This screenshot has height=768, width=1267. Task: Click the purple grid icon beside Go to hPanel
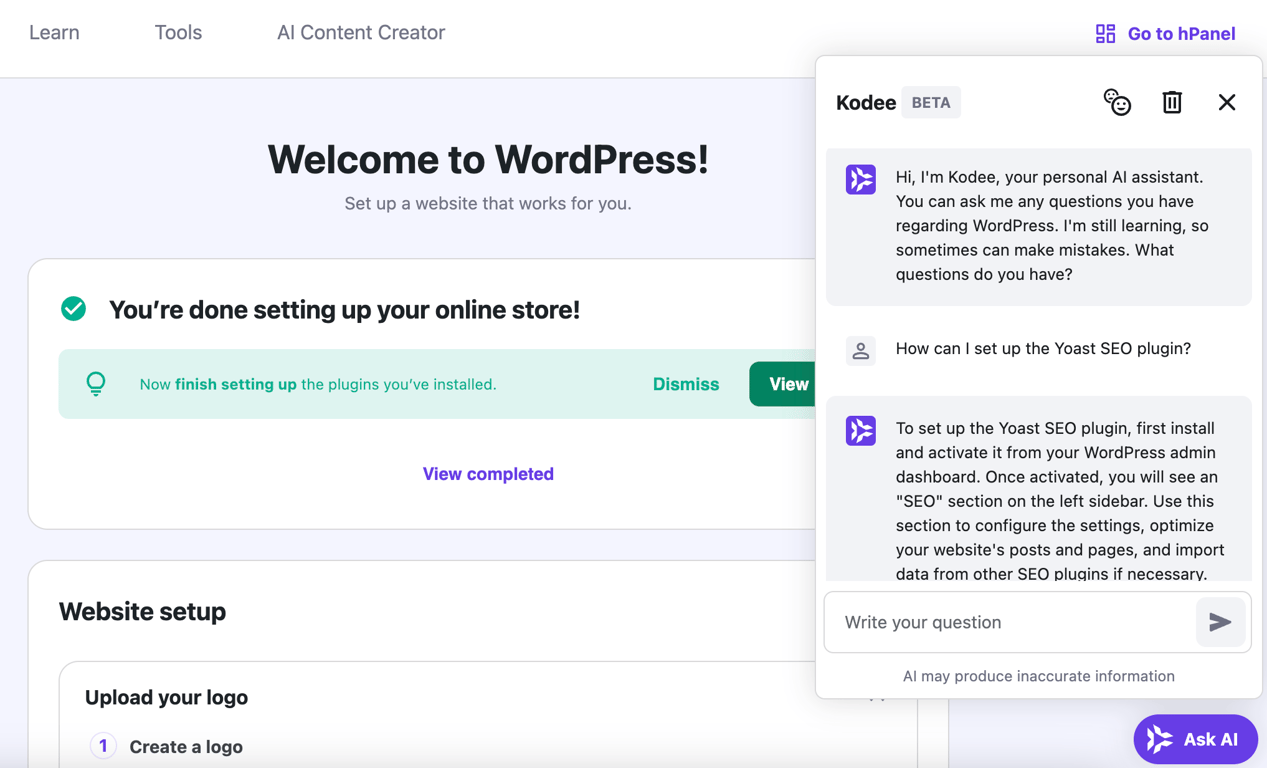point(1105,33)
